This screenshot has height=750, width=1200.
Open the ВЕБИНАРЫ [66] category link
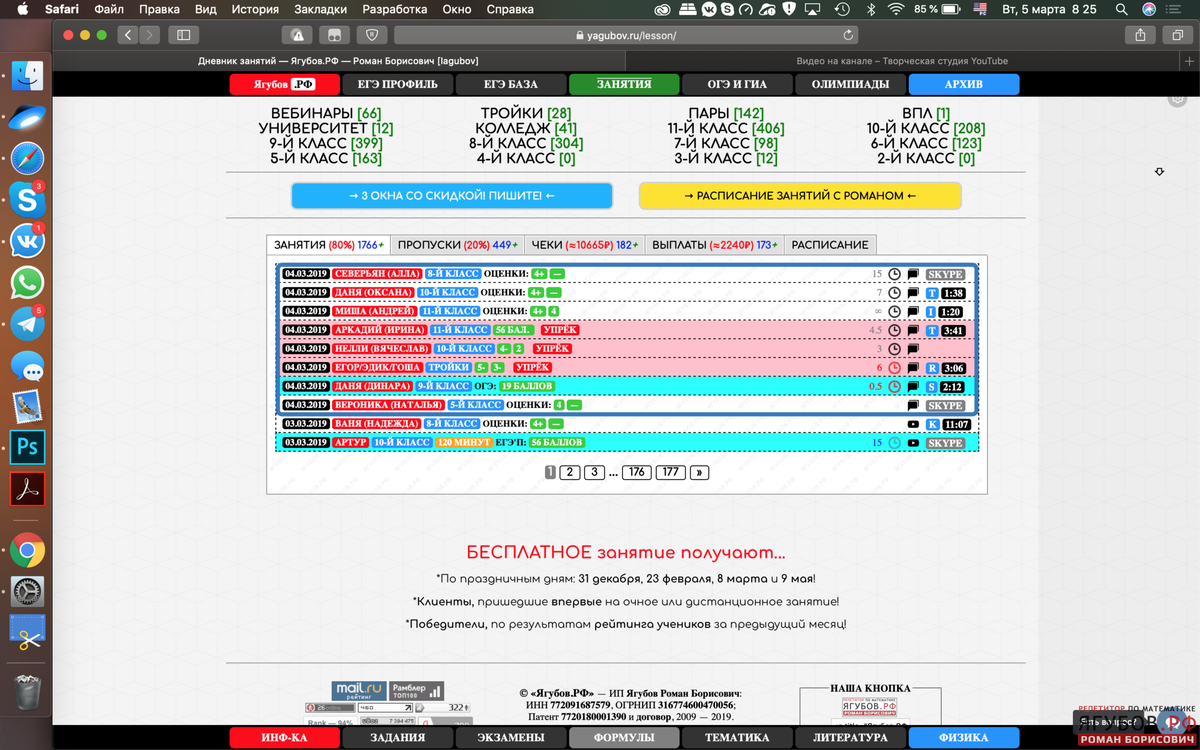(x=326, y=114)
